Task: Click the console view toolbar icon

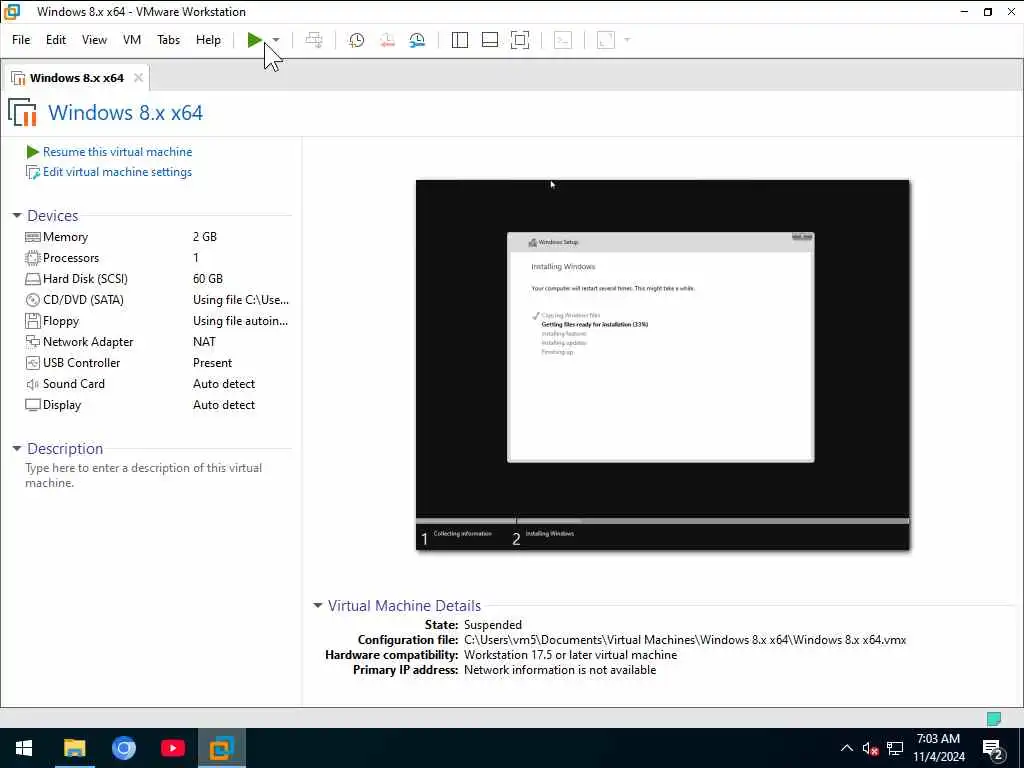Action: point(562,40)
